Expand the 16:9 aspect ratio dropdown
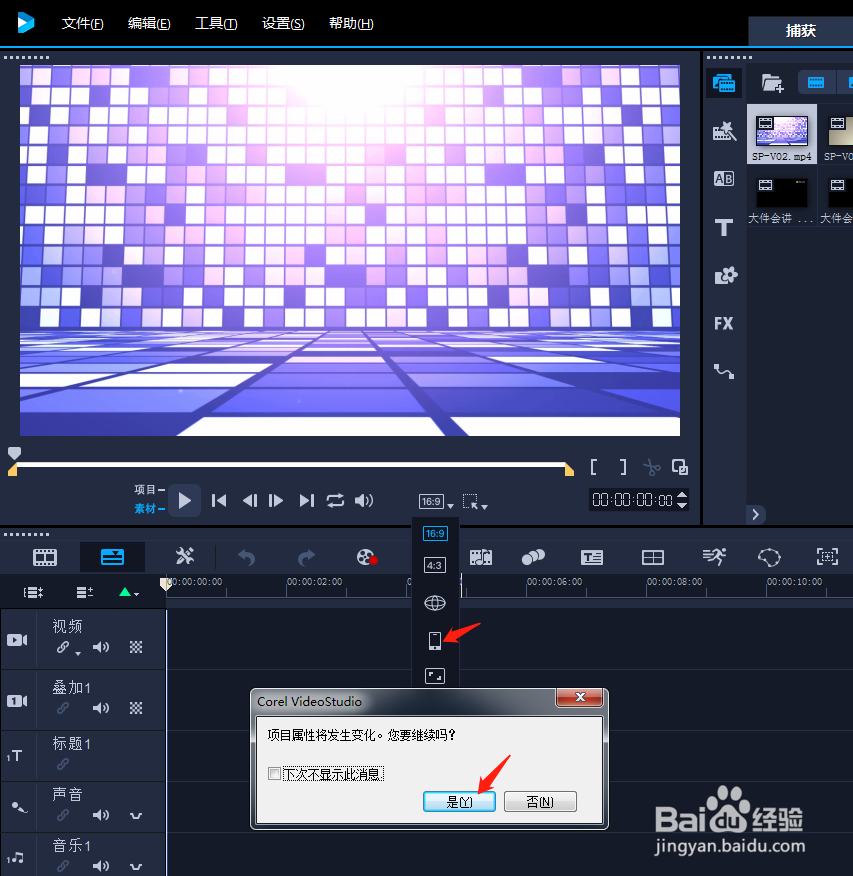This screenshot has height=876, width=853. 436,502
